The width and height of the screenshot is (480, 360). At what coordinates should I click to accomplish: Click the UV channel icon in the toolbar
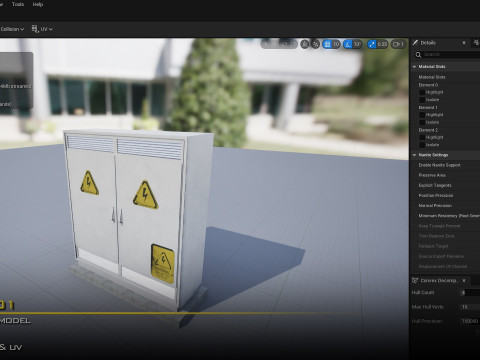coord(35,29)
